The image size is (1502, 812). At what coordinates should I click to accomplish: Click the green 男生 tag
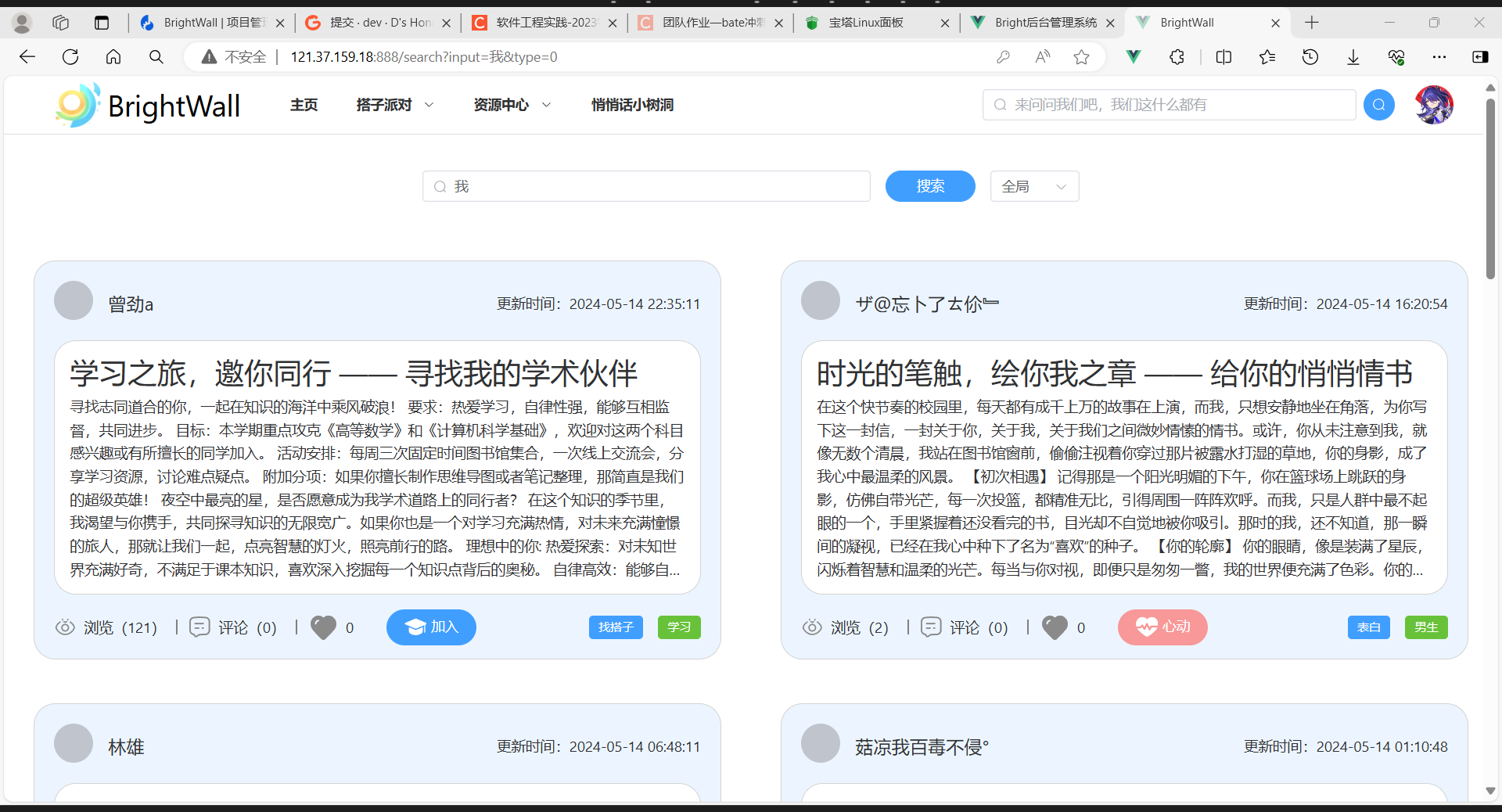[1426, 627]
